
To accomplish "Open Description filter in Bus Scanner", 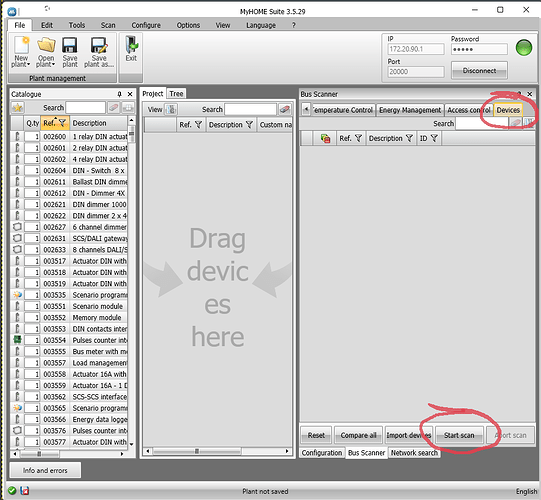I will [409, 138].
